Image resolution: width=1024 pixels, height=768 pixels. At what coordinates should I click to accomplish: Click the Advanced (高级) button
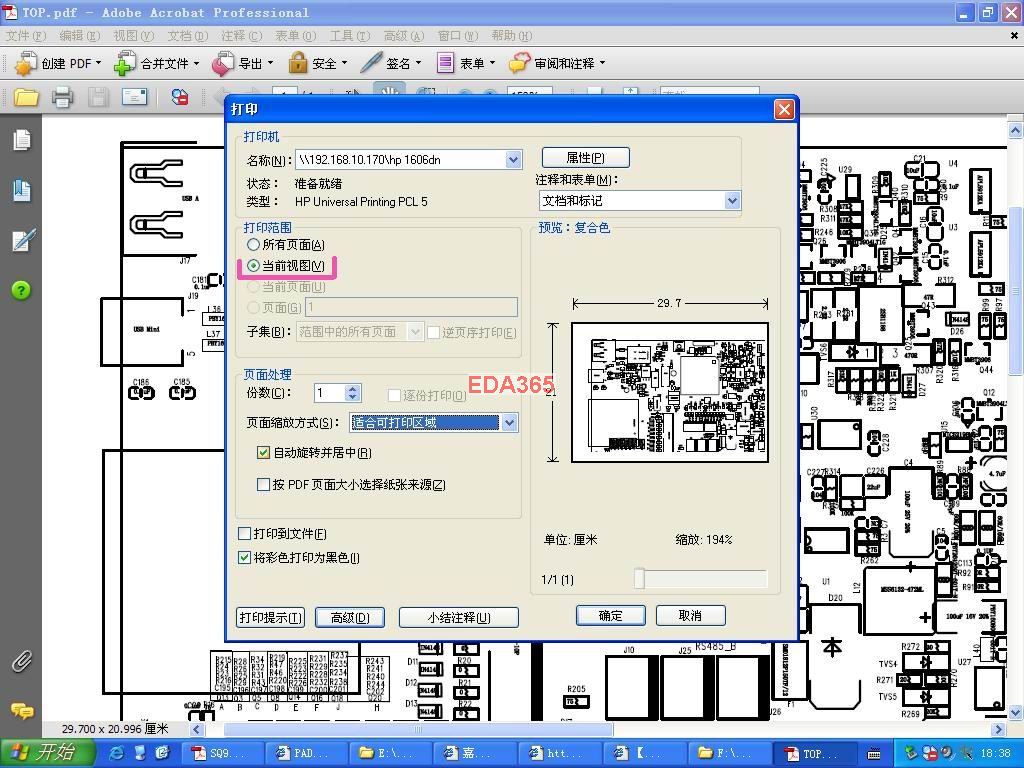tap(350, 618)
